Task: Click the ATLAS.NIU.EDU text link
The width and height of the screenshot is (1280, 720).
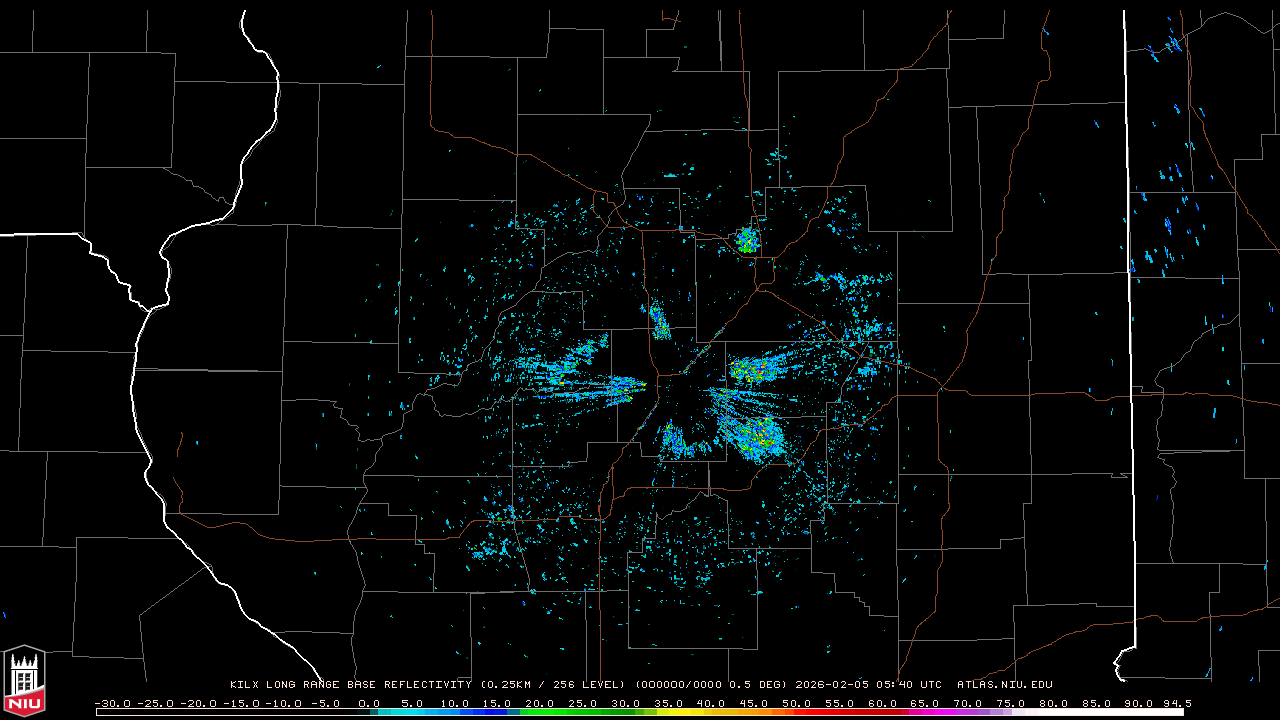Action: click(1004, 685)
